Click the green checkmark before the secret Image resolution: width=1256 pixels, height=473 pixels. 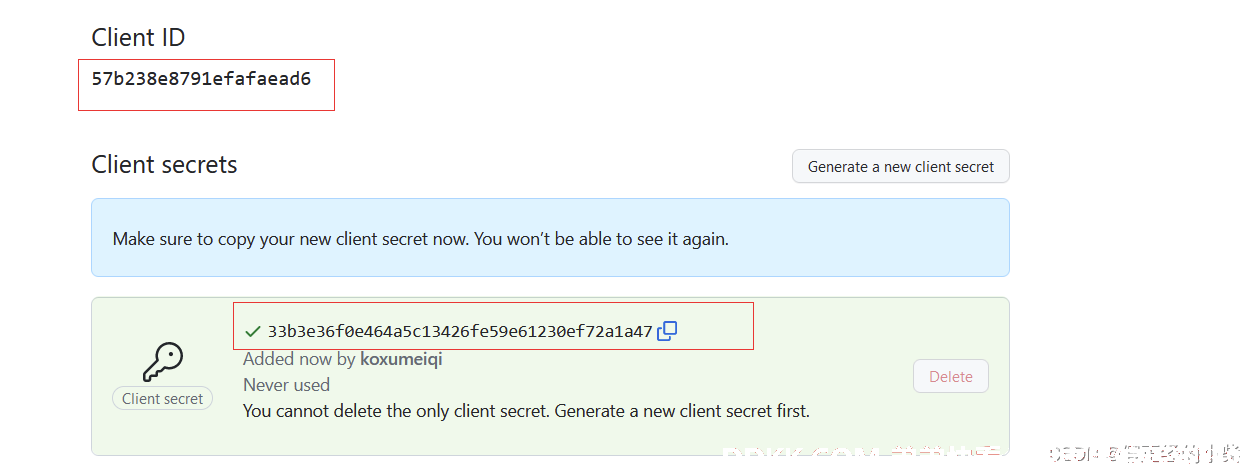(252, 331)
